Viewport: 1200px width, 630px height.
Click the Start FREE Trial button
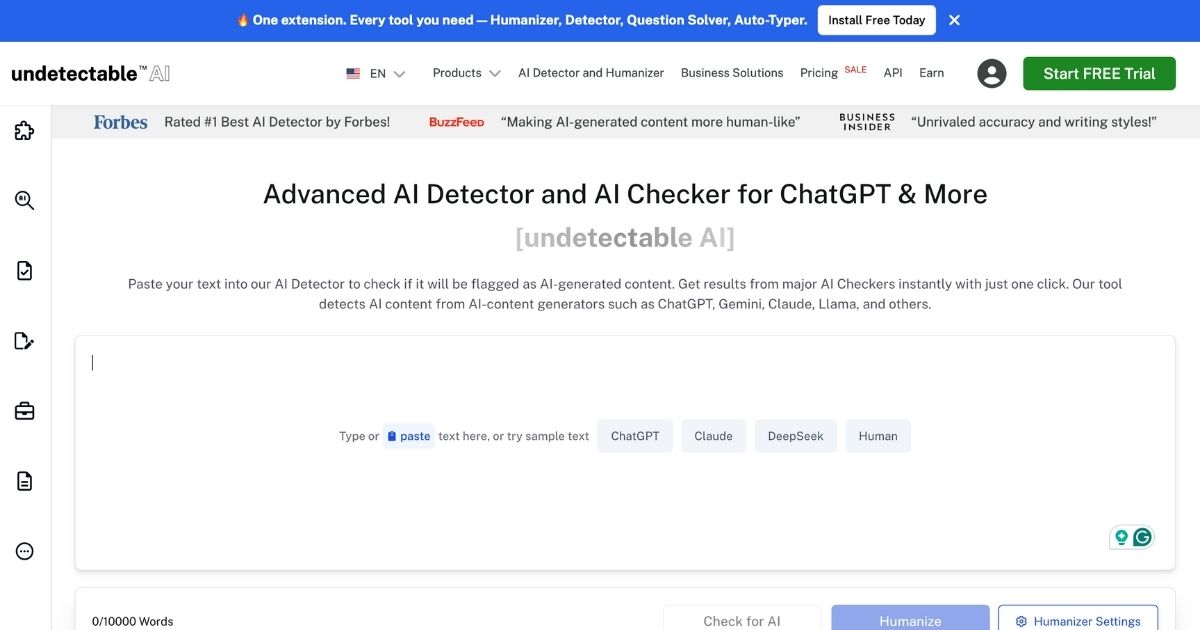[x=1098, y=73]
